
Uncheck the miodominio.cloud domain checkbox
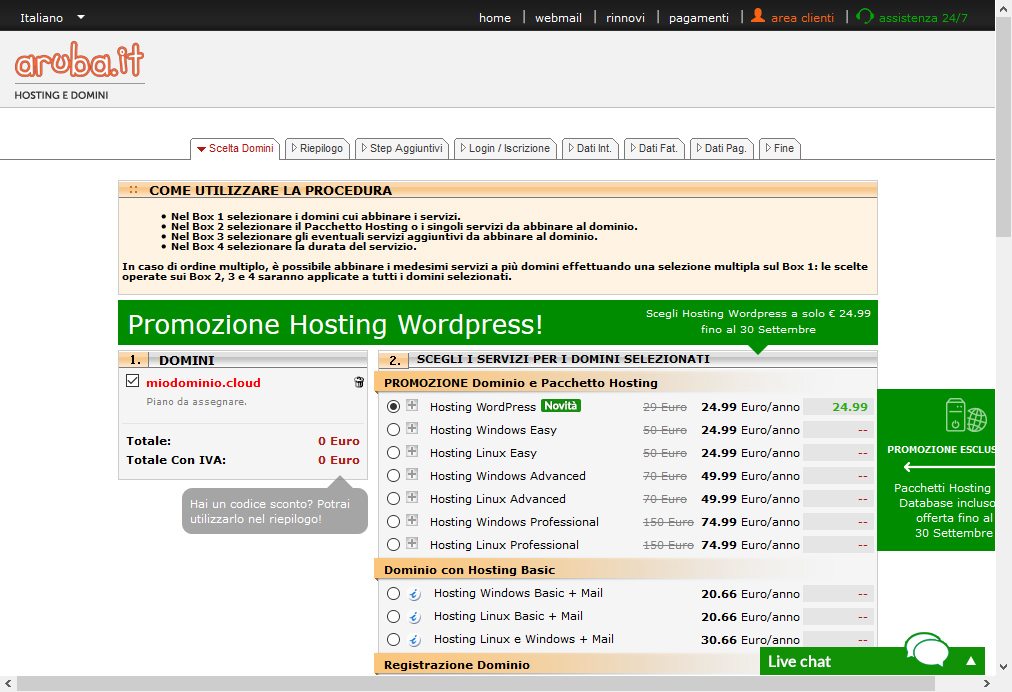pos(133,381)
